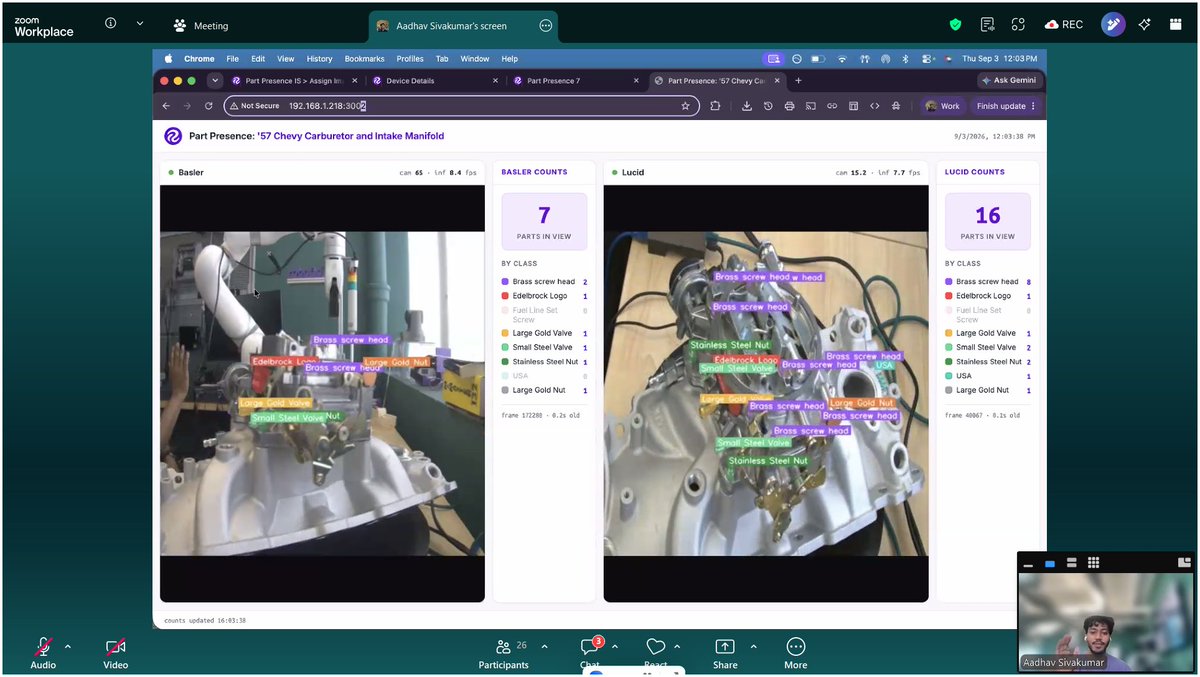Click the Work profile button
Viewport: 1200px width, 677px height.
tap(943, 106)
